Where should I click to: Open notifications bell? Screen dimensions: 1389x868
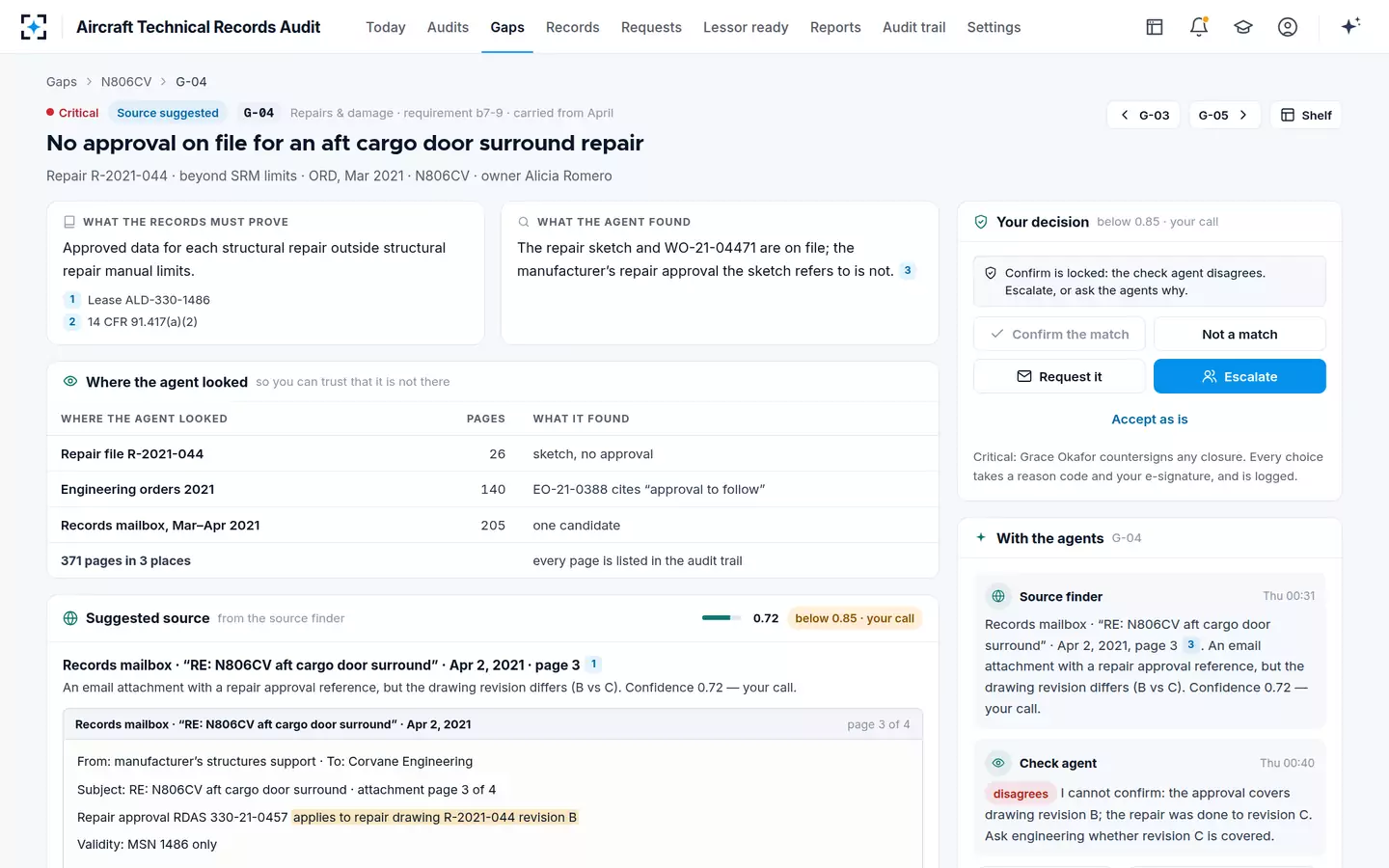click(x=1199, y=27)
